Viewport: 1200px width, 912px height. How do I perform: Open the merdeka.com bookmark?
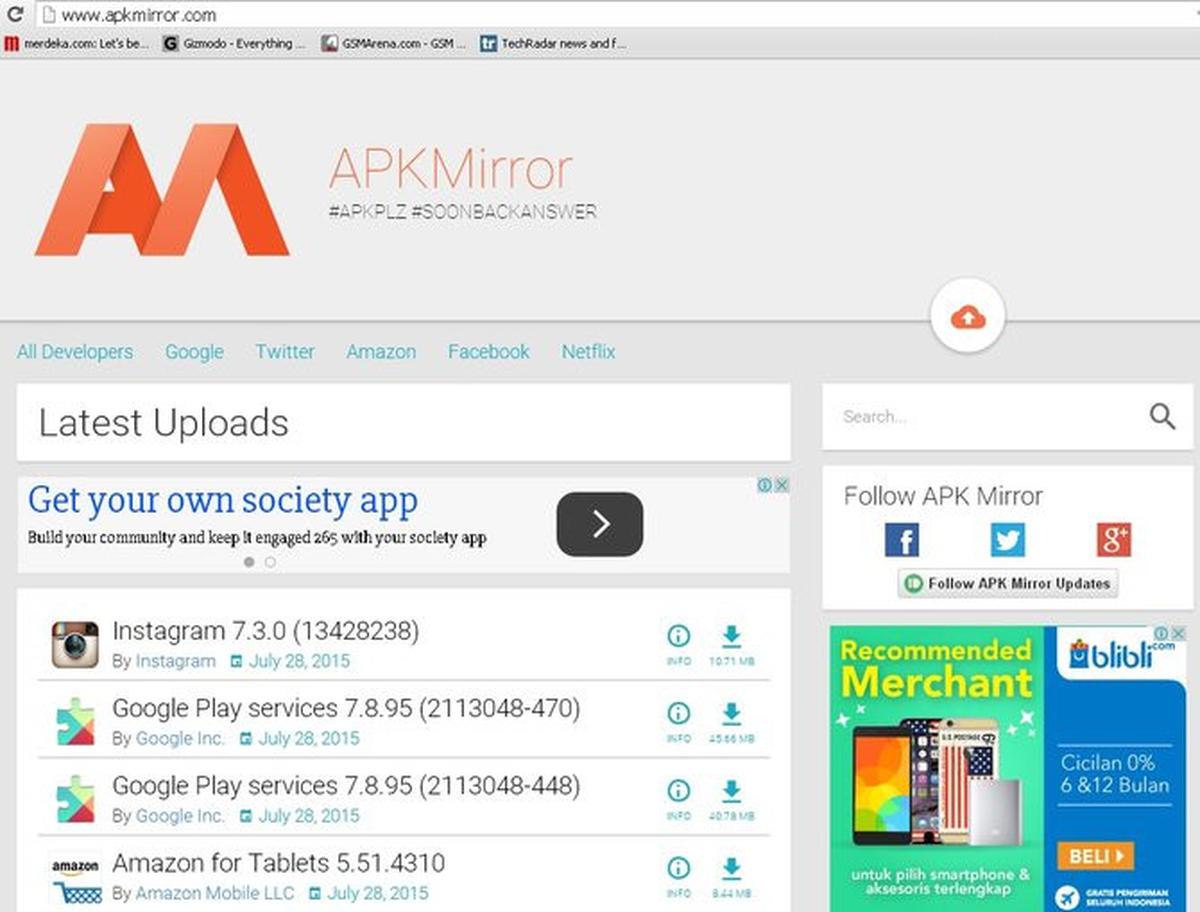tap(77, 43)
